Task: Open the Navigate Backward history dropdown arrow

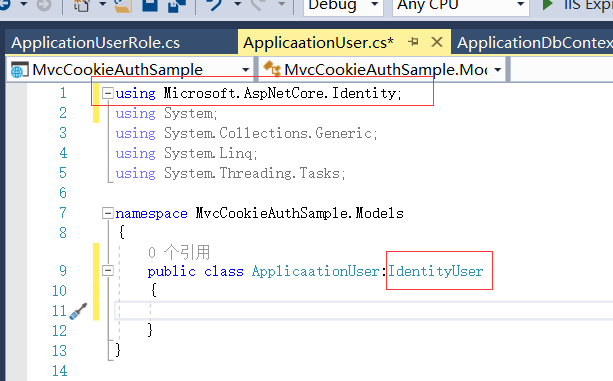Action: coord(23,5)
